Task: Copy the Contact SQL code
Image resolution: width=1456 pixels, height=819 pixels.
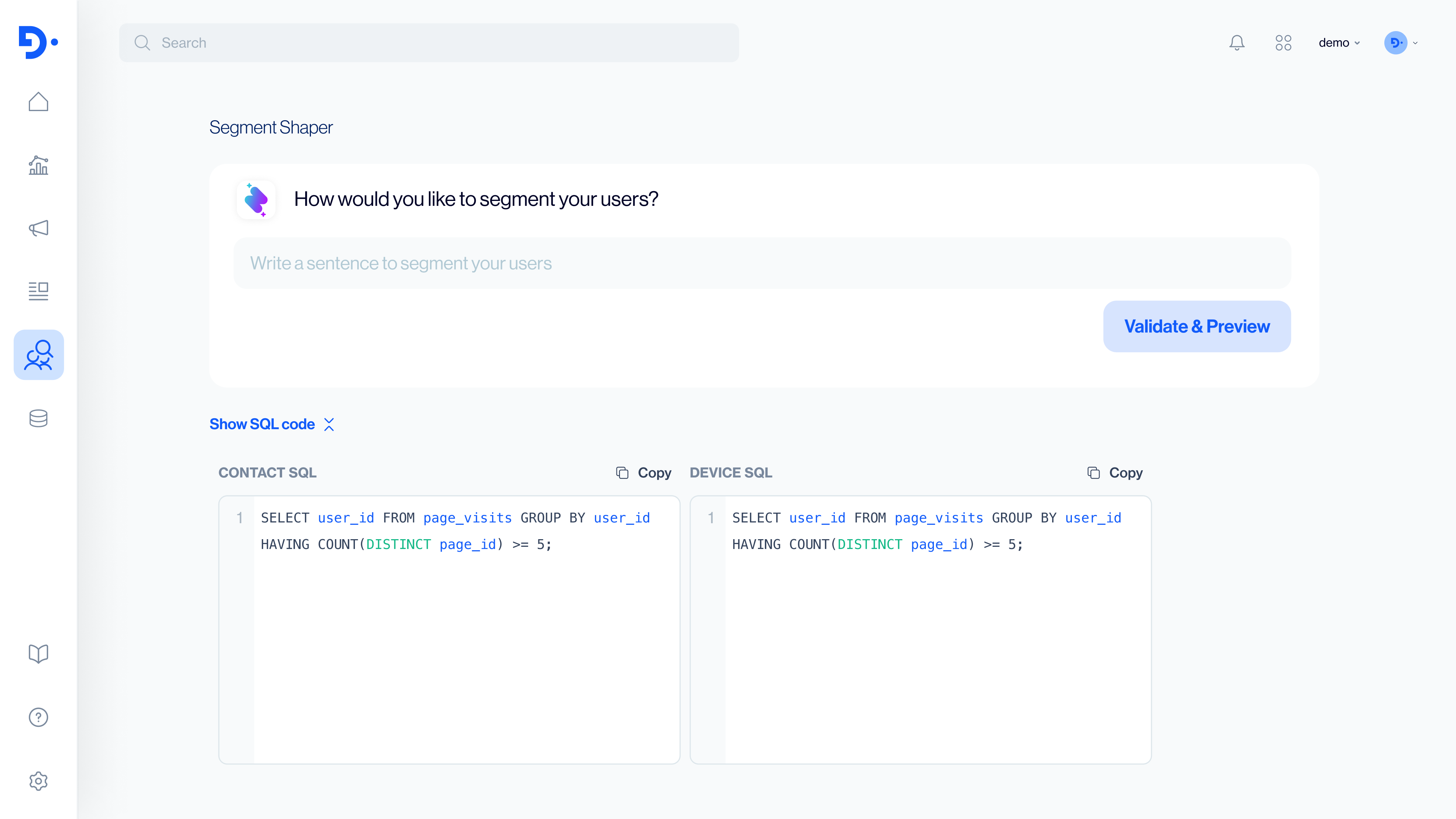Action: (644, 472)
